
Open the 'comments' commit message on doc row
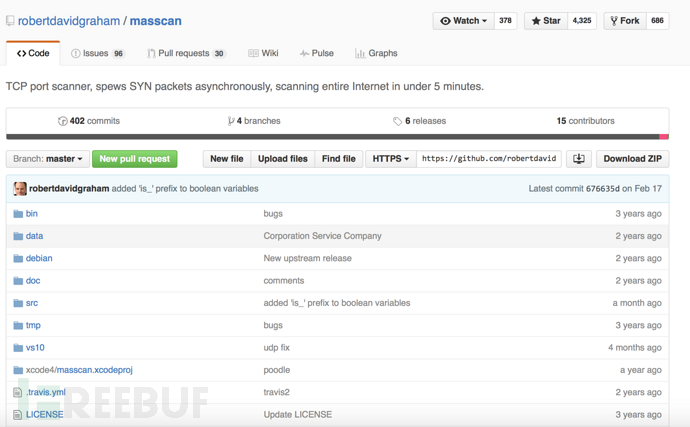[284, 281]
